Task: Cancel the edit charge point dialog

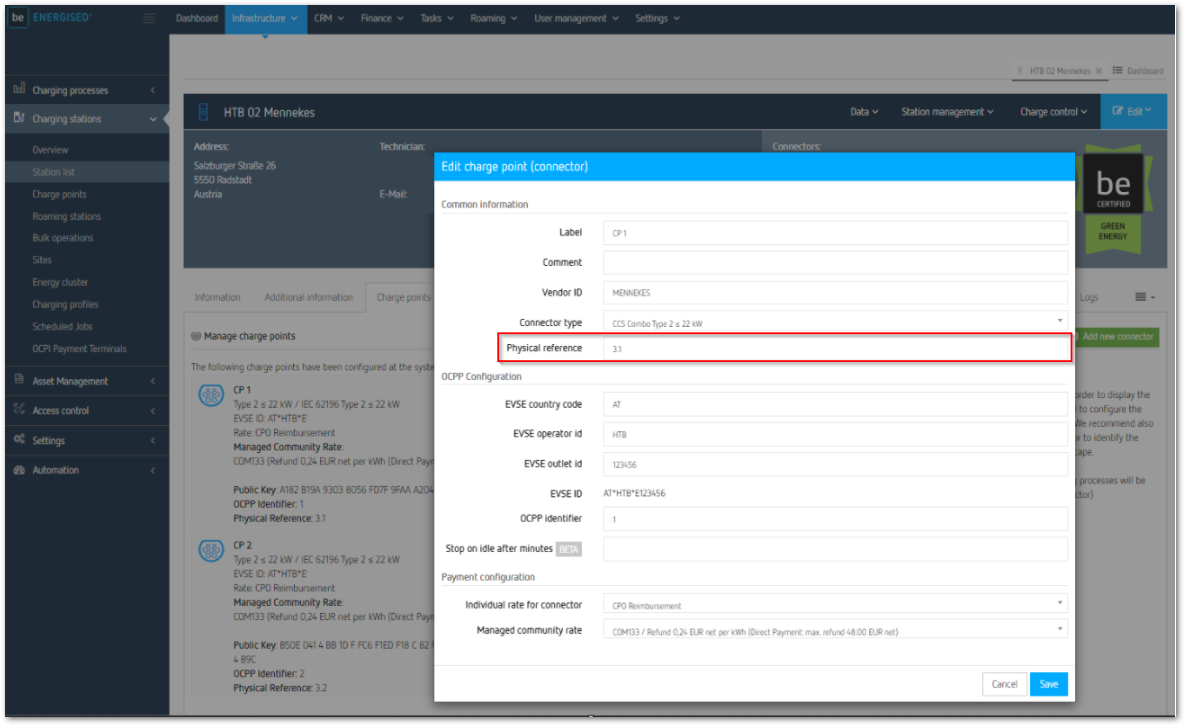Action: click(1004, 684)
